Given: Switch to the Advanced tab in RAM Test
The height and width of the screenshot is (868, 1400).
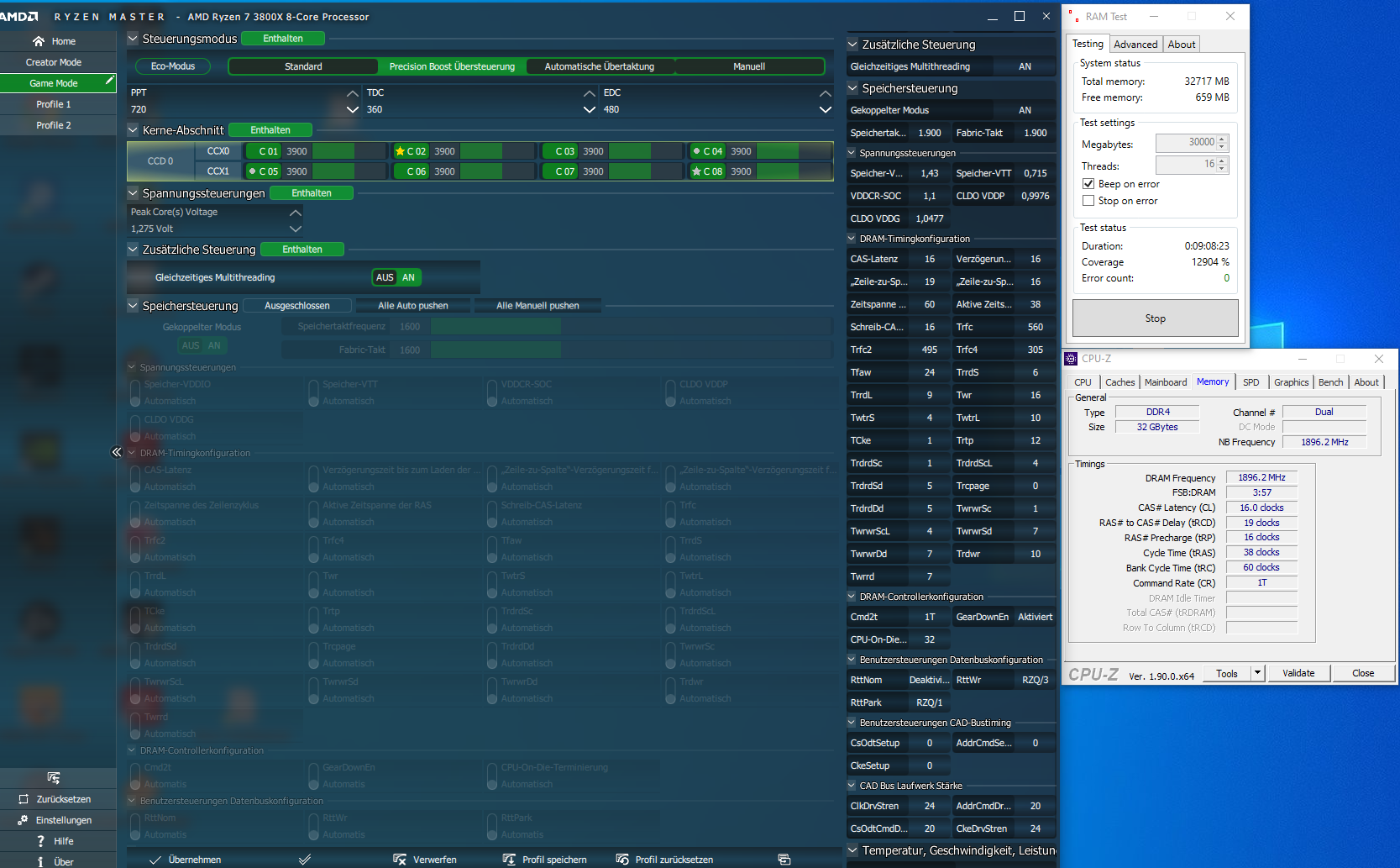Looking at the screenshot, I should click(1135, 45).
